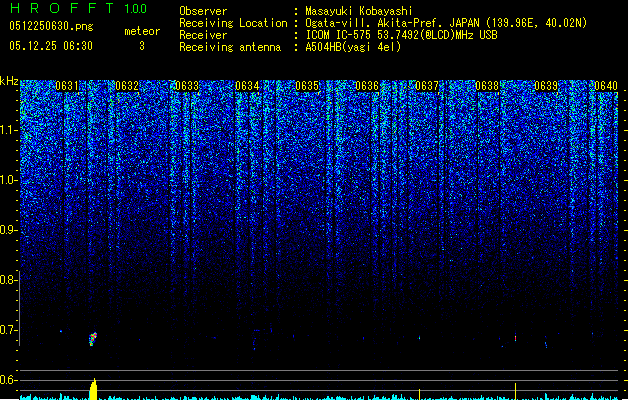This screenshot has width=629, height=400.
Task: Click the version number 1.0.0
Action: pyautogui.click(x=135, y=9)
